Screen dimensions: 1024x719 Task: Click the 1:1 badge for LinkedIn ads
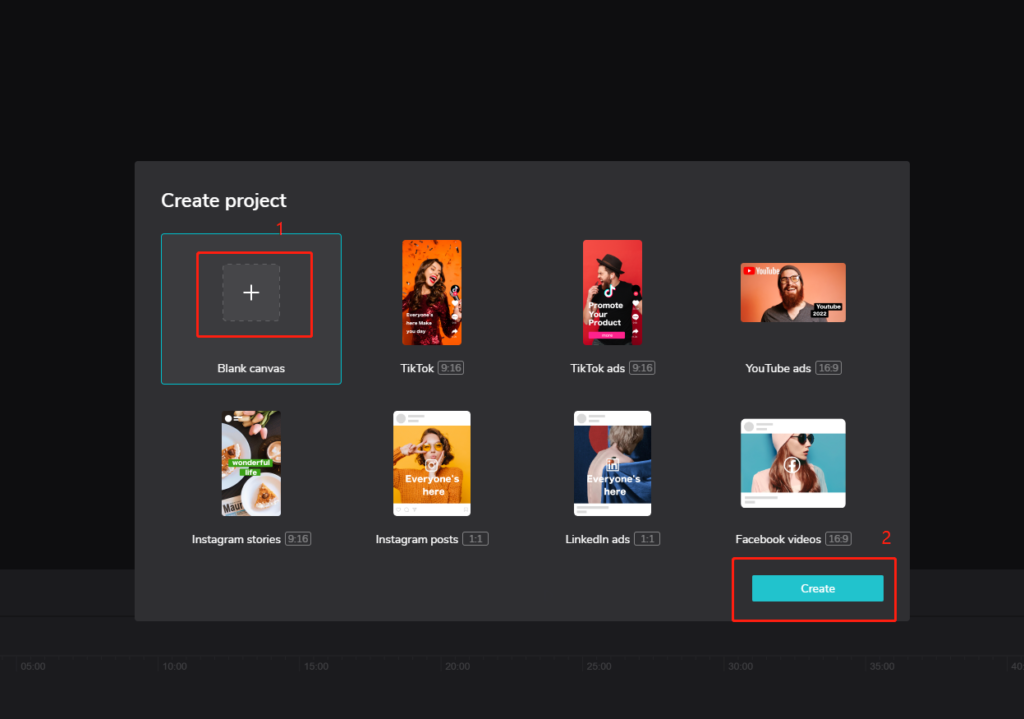click(648, 538)
